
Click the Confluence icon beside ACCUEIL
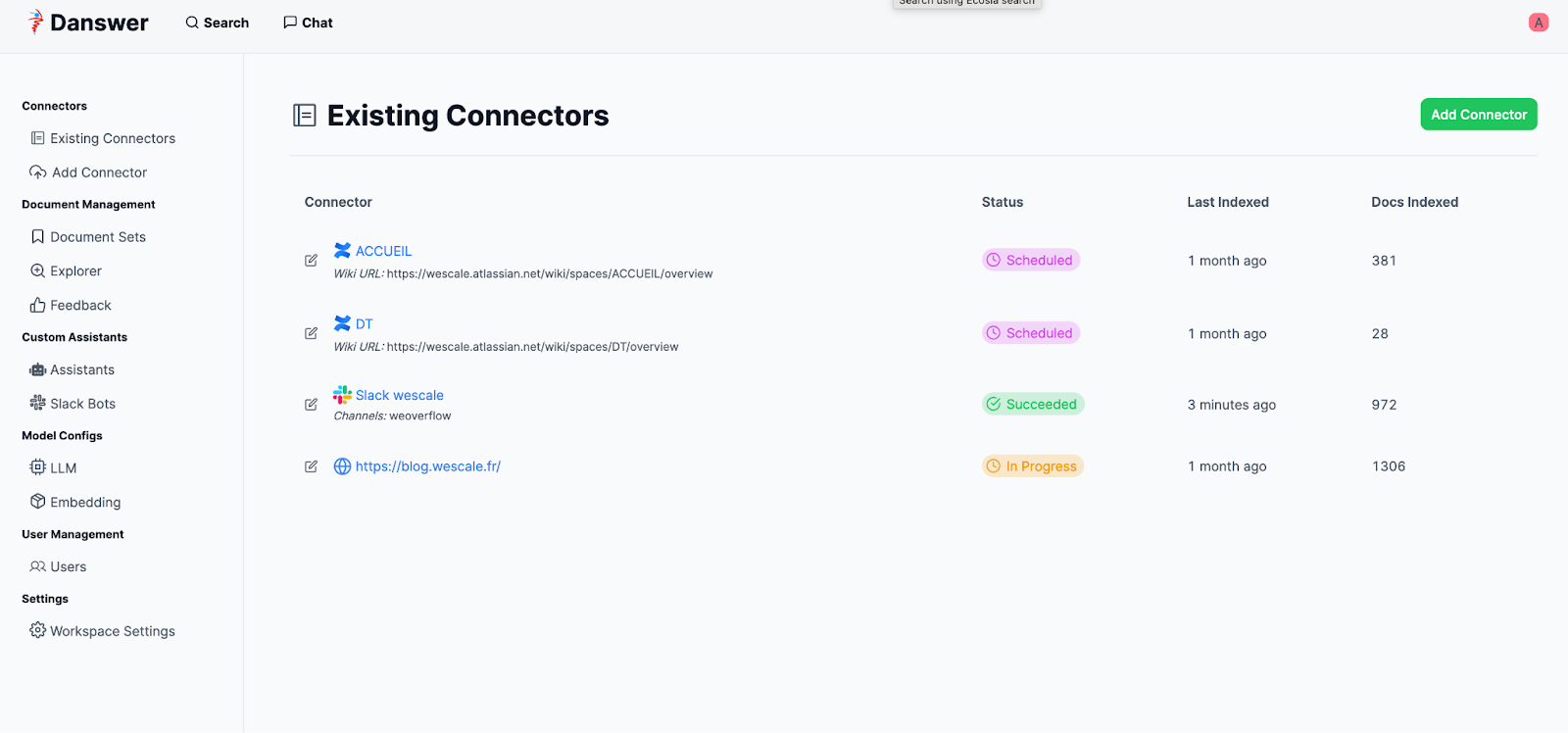[342, 251]
